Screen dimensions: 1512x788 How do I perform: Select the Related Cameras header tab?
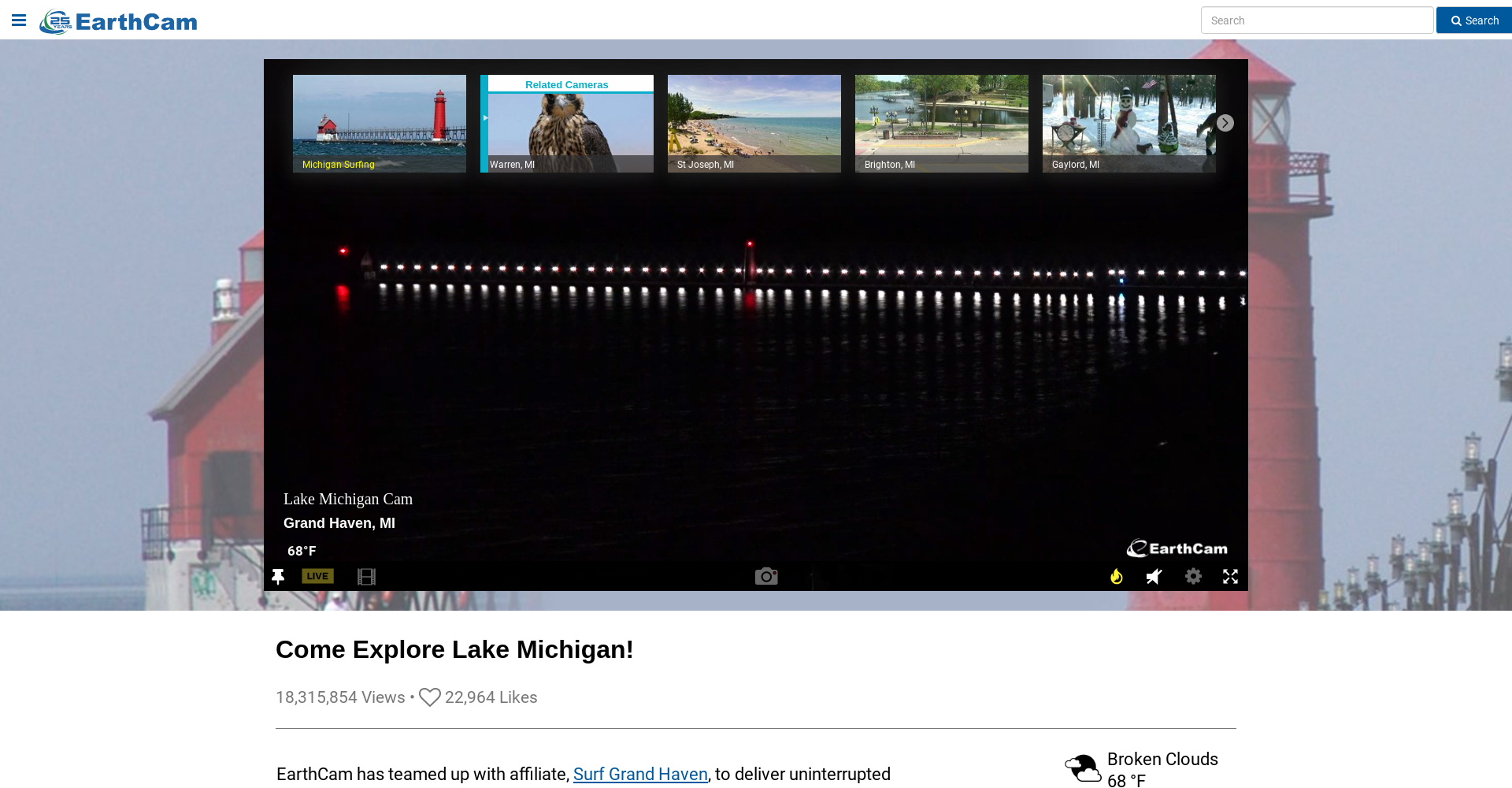pos(566,84)
